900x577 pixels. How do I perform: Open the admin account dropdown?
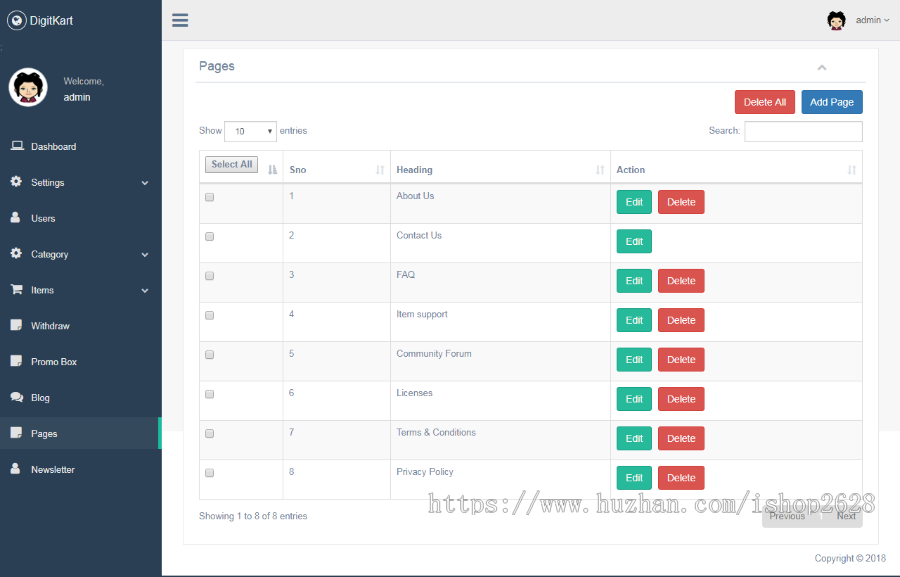pos(872,20)
